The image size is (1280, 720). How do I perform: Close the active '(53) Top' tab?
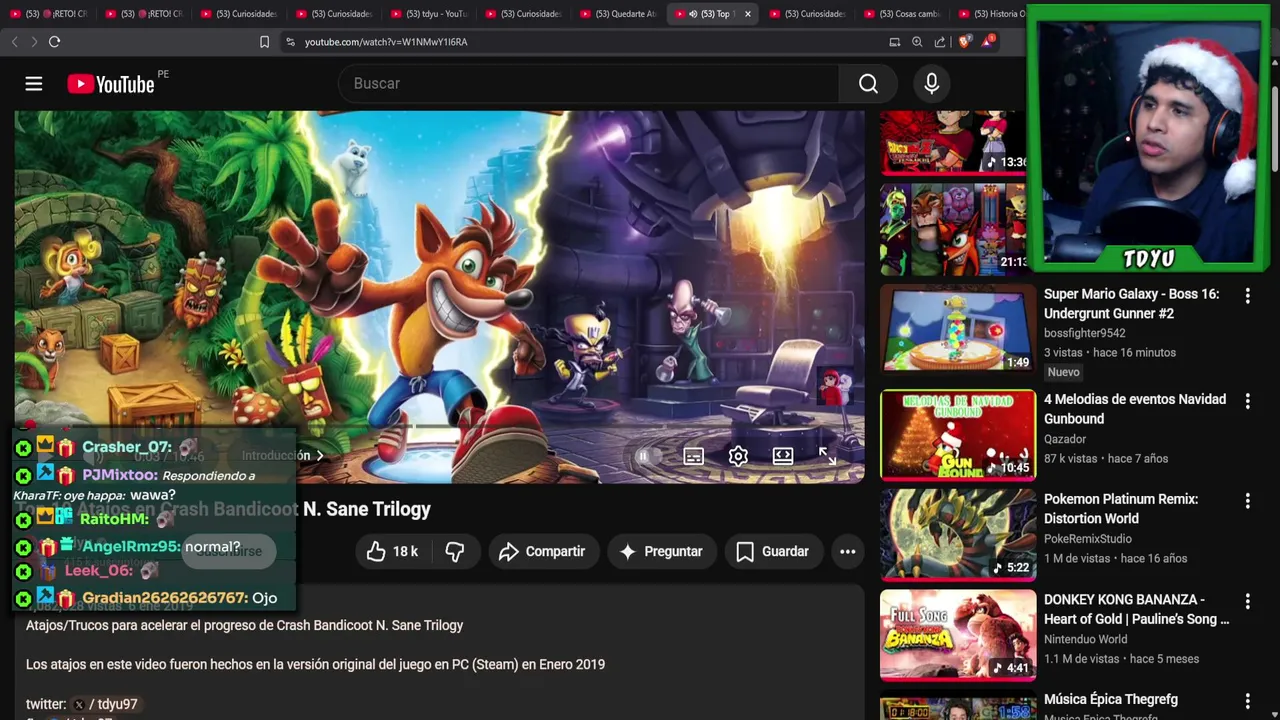click(747, 14)
